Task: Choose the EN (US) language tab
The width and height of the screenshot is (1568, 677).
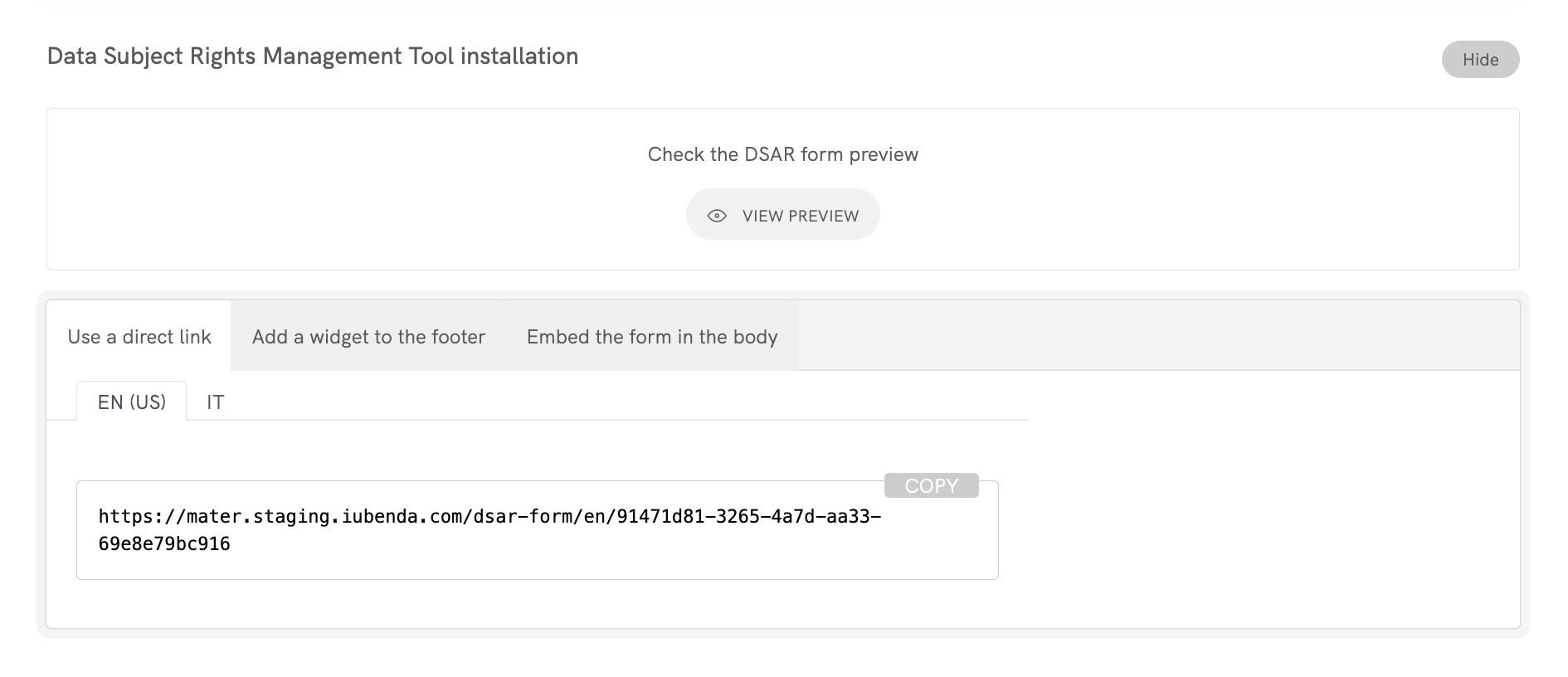Action: pyautogui.click(x=132, y=402)
